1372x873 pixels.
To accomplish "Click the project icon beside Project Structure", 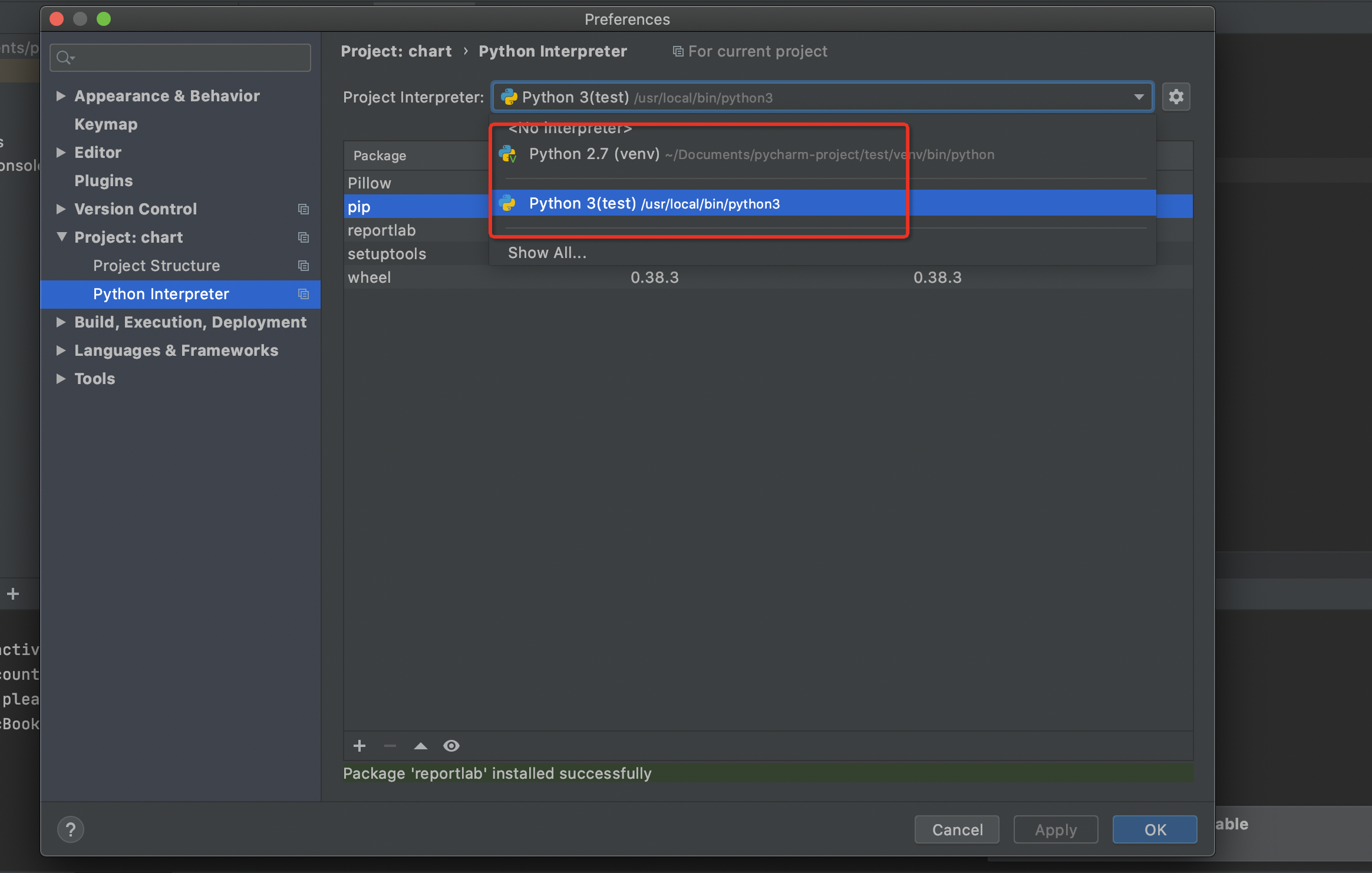I will [x=304, y=266].
